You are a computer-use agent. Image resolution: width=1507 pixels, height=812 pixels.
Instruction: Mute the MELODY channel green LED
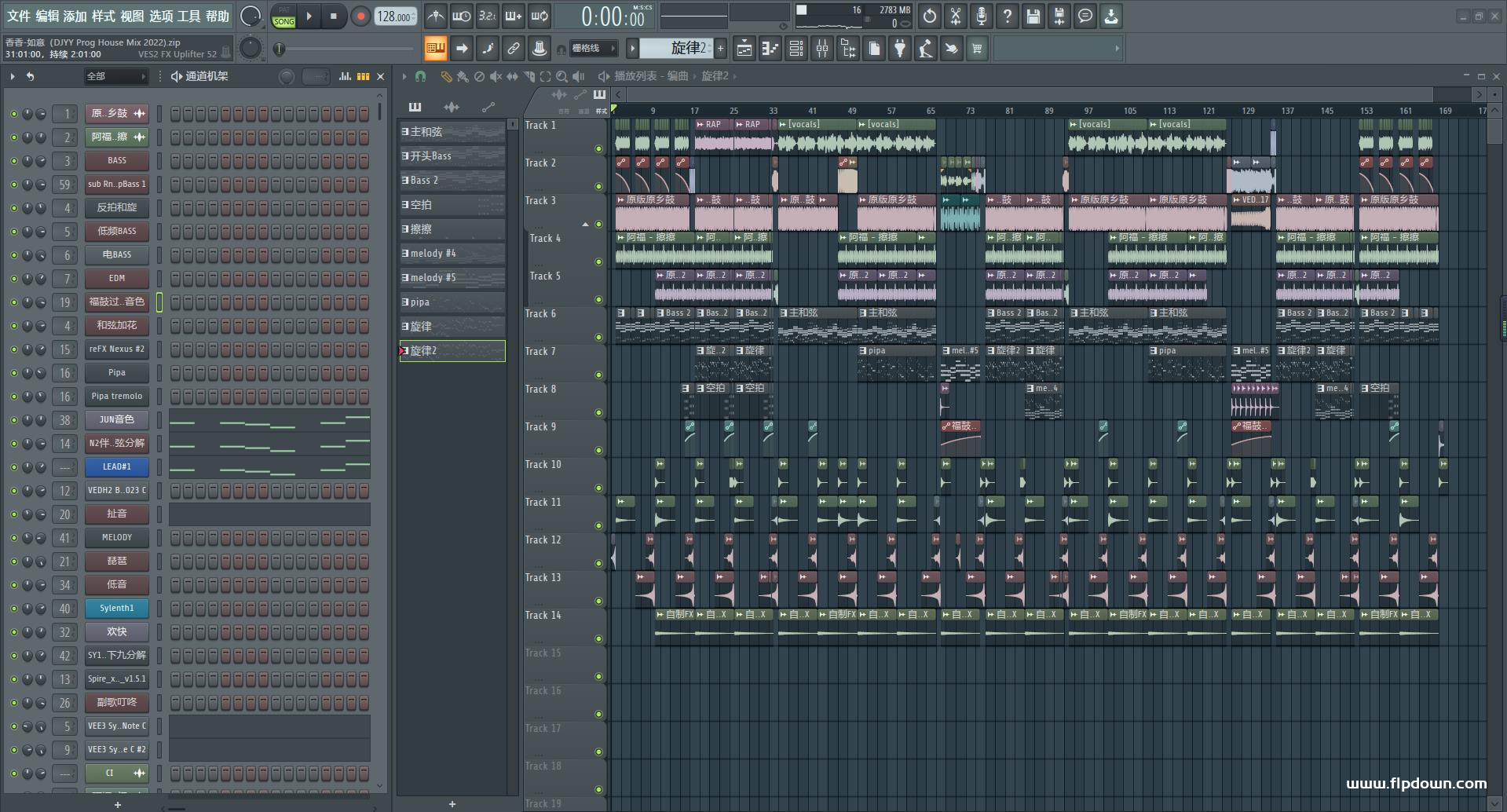(13, 538)
